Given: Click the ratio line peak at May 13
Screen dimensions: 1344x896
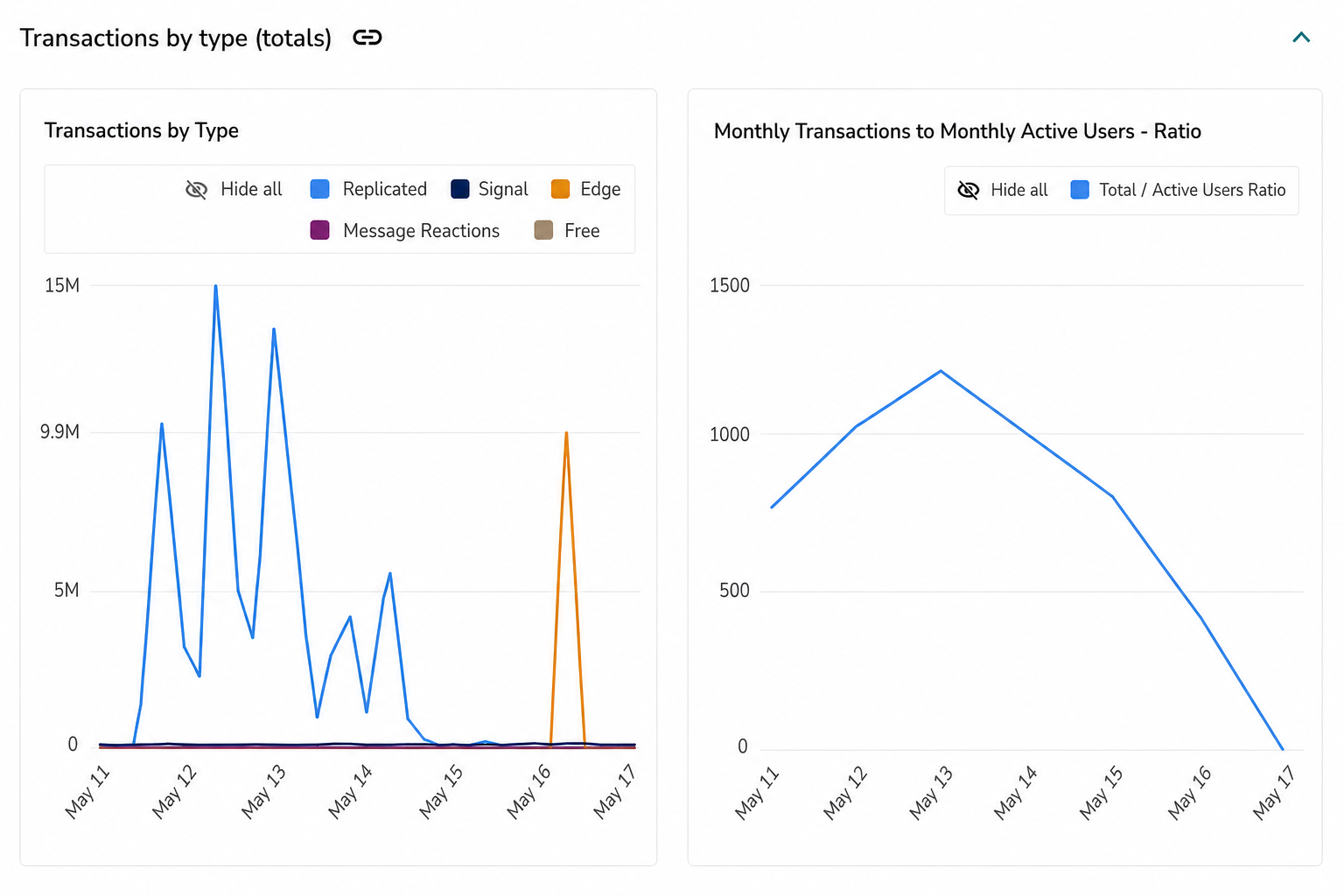Looking at the screenshot, I should click(941, 371).
